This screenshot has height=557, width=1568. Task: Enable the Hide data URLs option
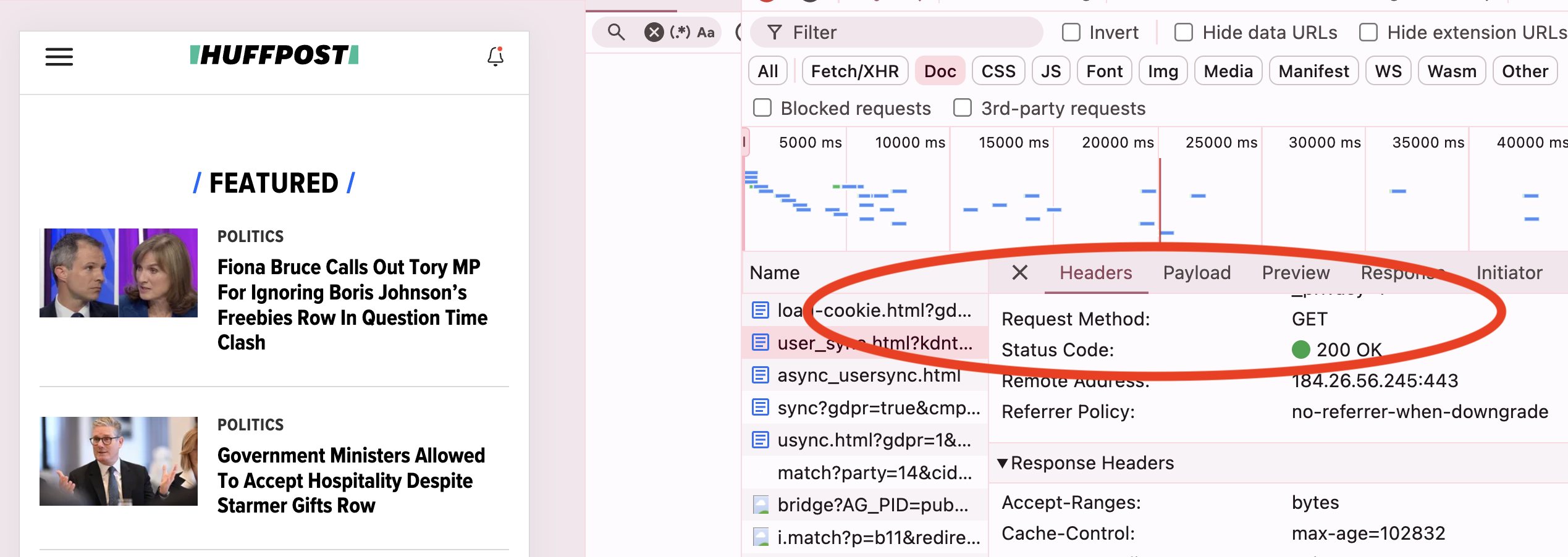click(1184, 31)
